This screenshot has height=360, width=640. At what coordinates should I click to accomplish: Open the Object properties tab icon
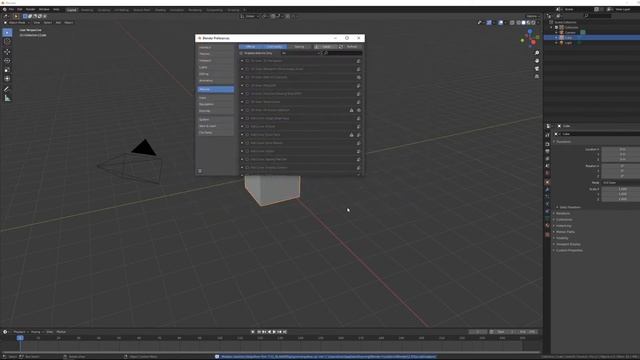[547, 182]
